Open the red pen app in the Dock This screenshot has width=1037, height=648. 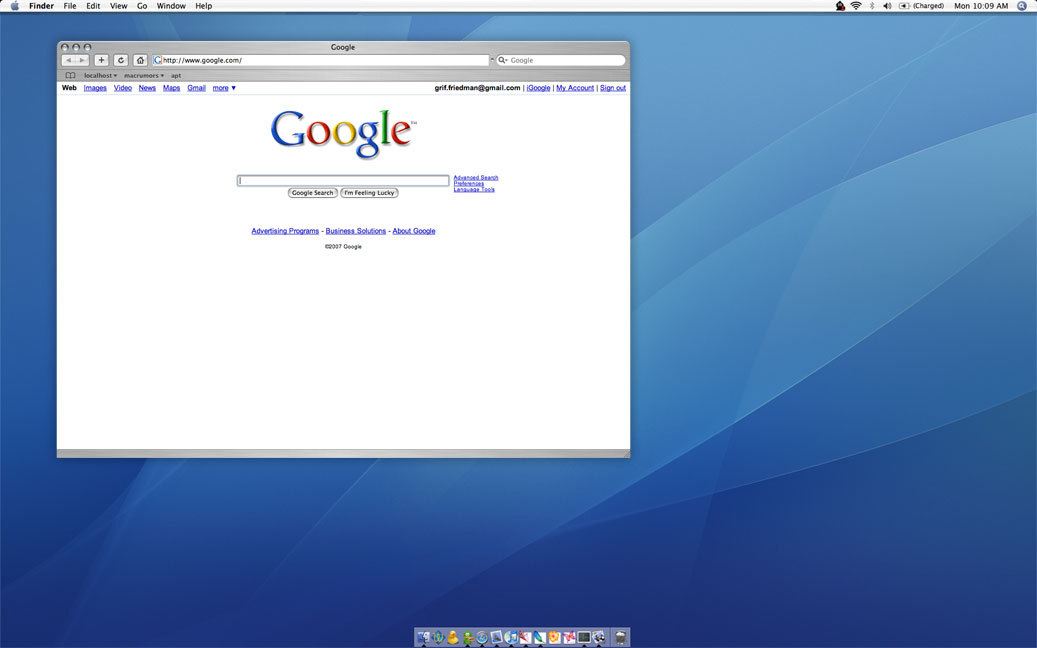526,637
